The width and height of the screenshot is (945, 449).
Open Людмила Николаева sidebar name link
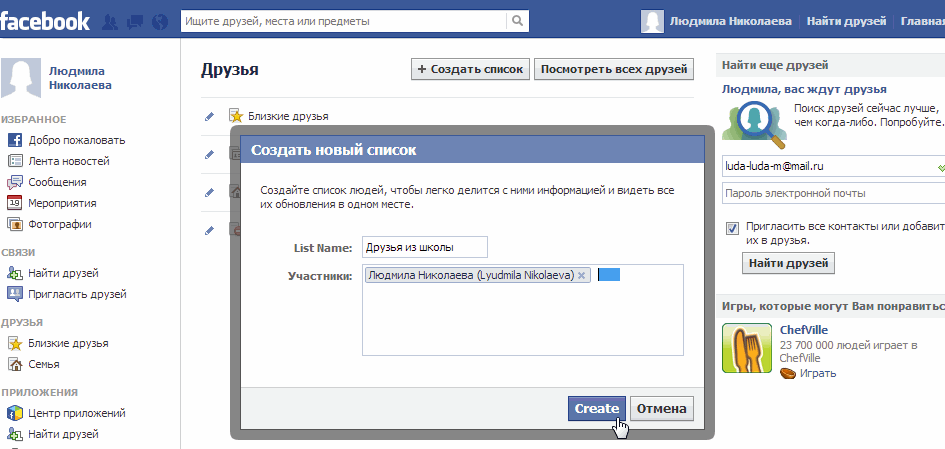coord(80,78)
